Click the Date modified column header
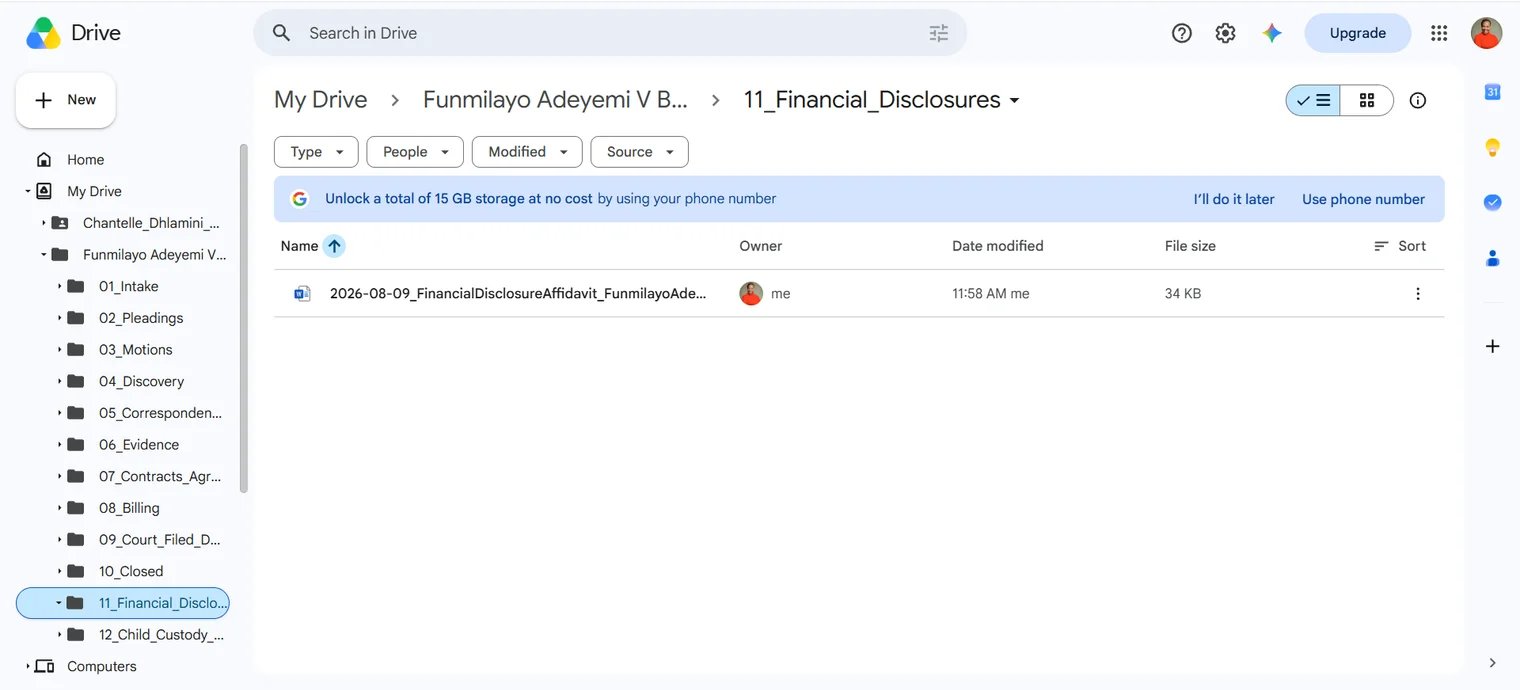 pyautogui.click(x=997, y=246)
